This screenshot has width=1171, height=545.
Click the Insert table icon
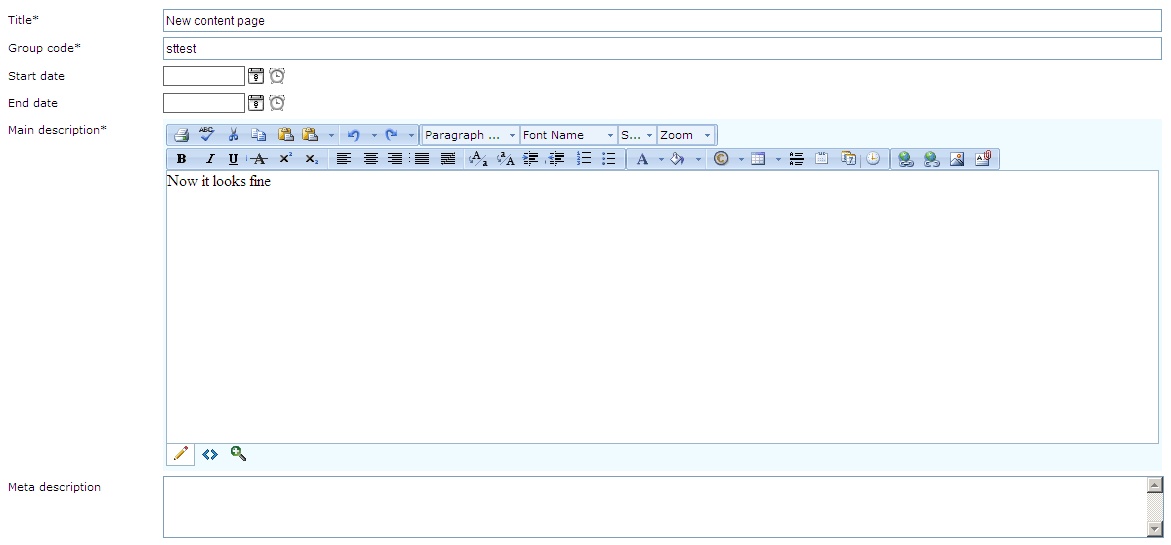[758, 158]
